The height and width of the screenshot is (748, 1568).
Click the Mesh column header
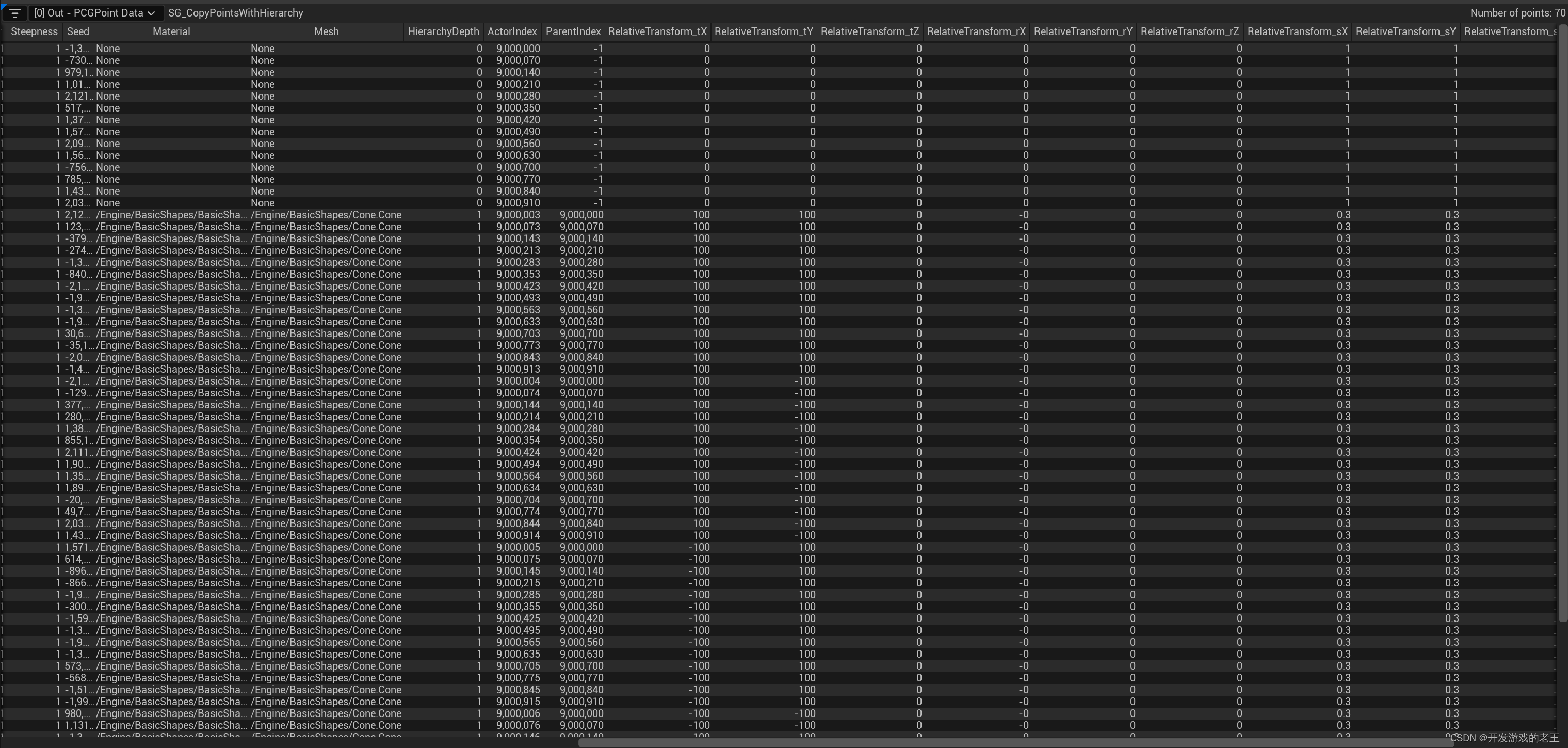(326, 31)
